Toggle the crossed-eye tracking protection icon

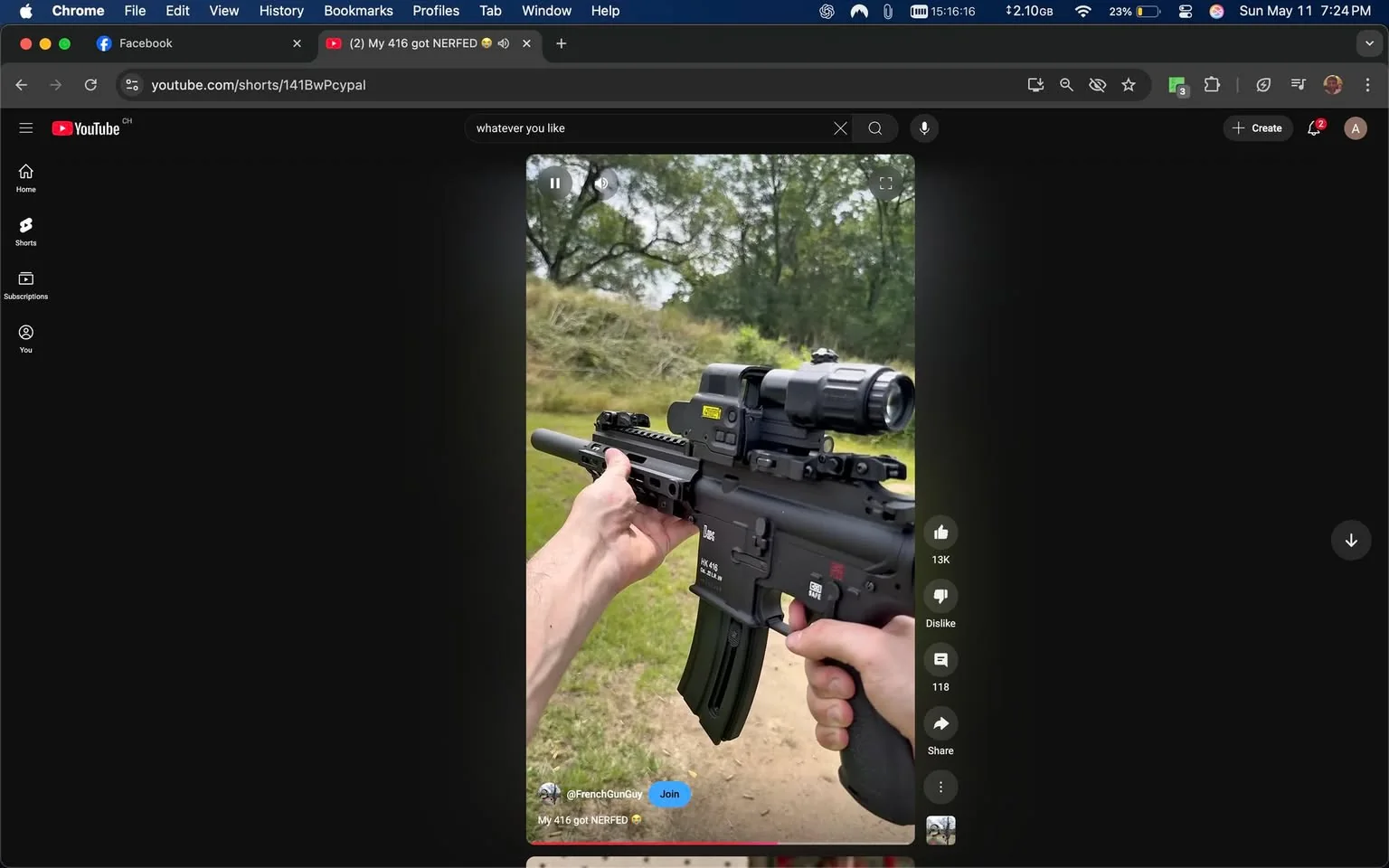tap(1097, 85)
